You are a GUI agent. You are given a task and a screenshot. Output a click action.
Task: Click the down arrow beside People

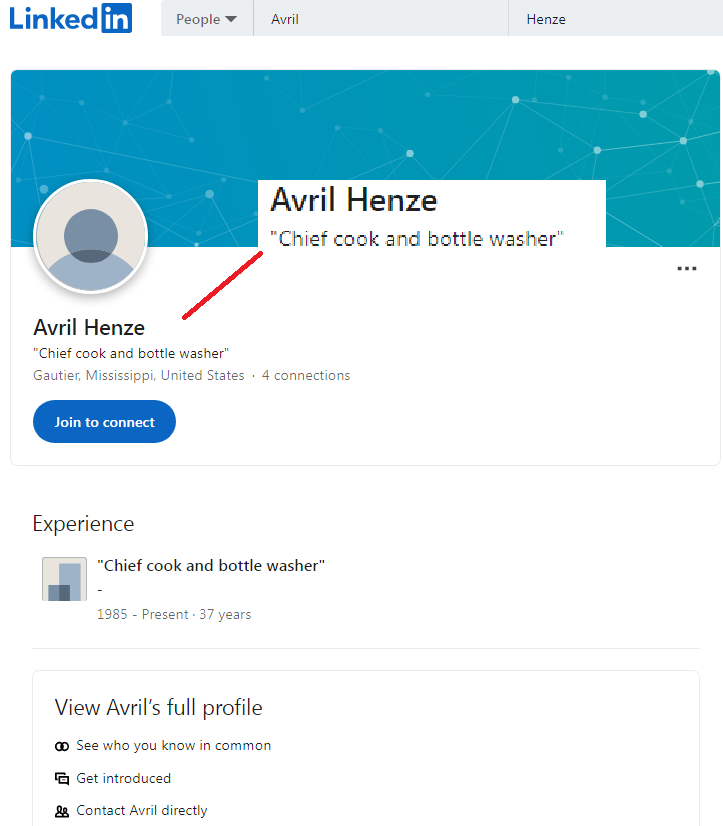click(x=231, y=19)
